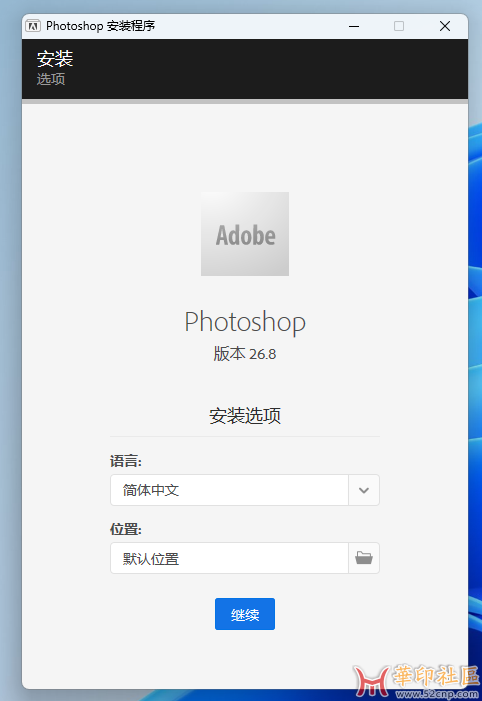Click the 默认位置 location field
The width and height of the screenshot is (482, 701).
coord(229,558)
